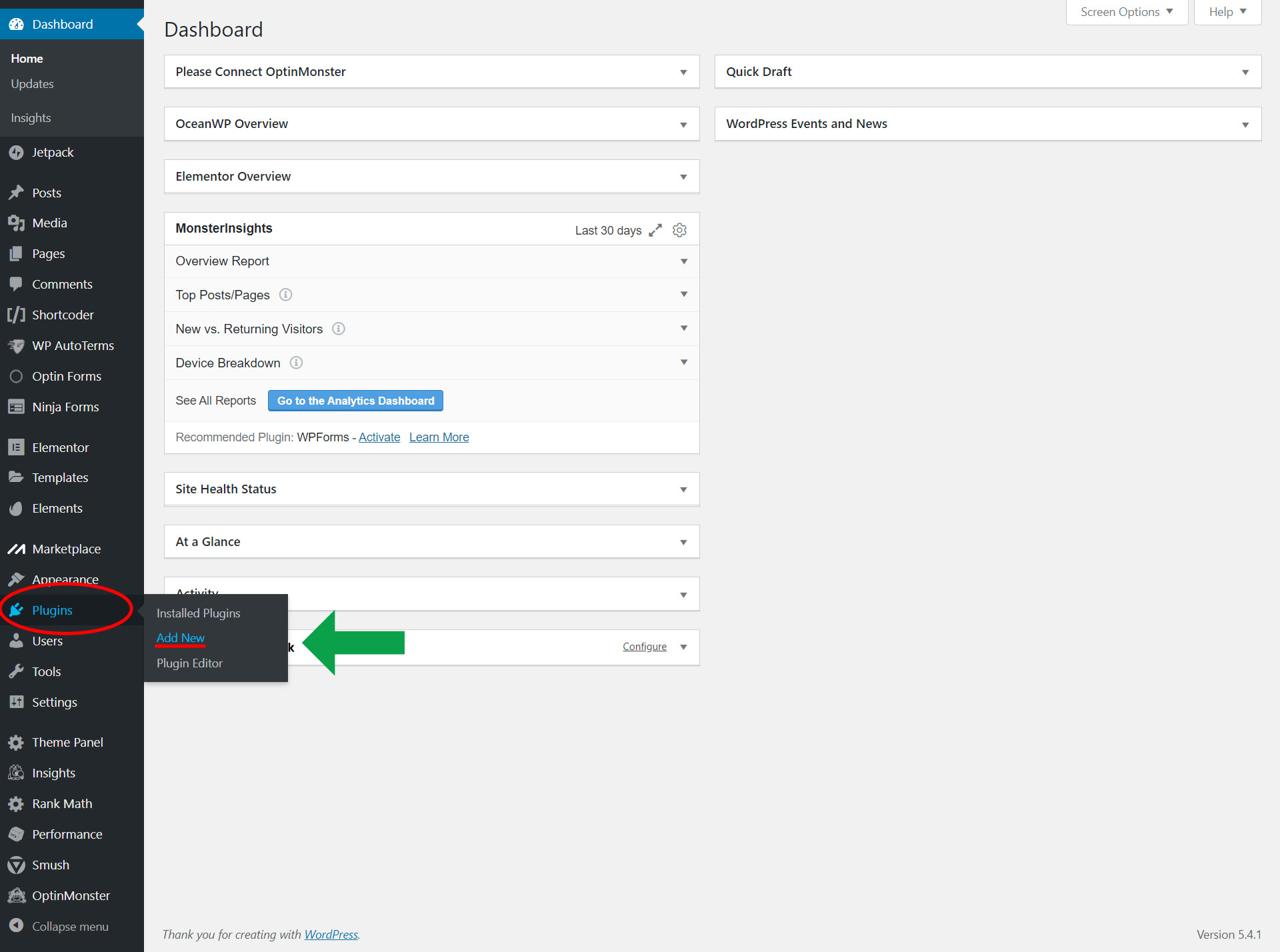Click the Ninja Forms icon
1280x952 pixels.
(16, 407)
